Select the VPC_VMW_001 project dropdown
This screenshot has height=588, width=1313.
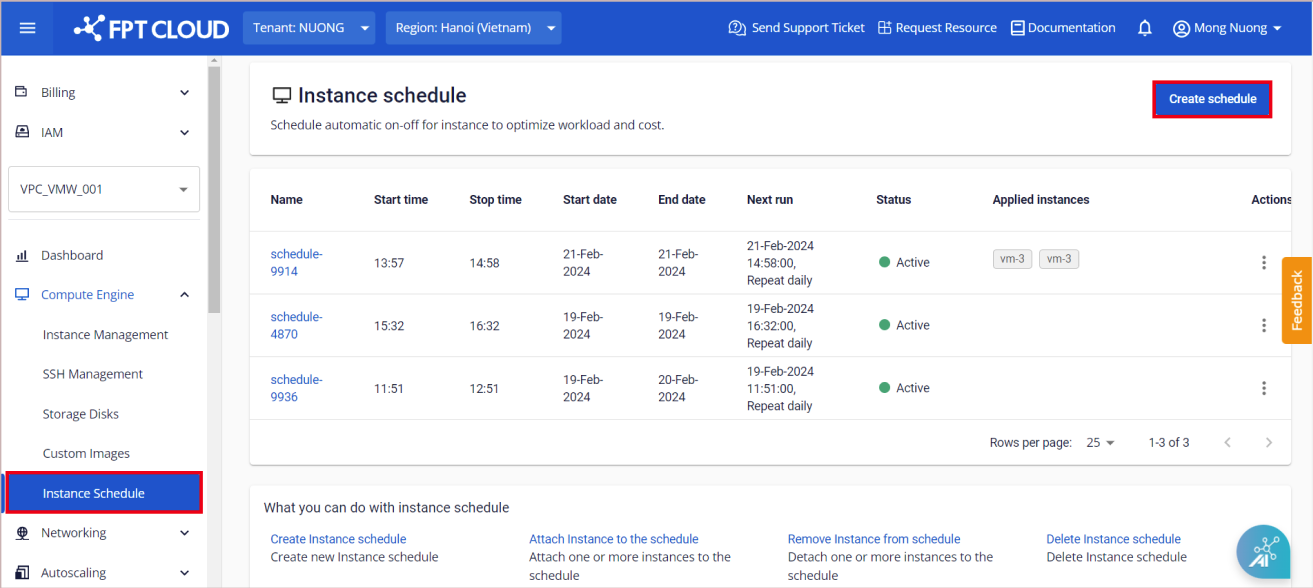pyautogui.click(x=104, y=189)
